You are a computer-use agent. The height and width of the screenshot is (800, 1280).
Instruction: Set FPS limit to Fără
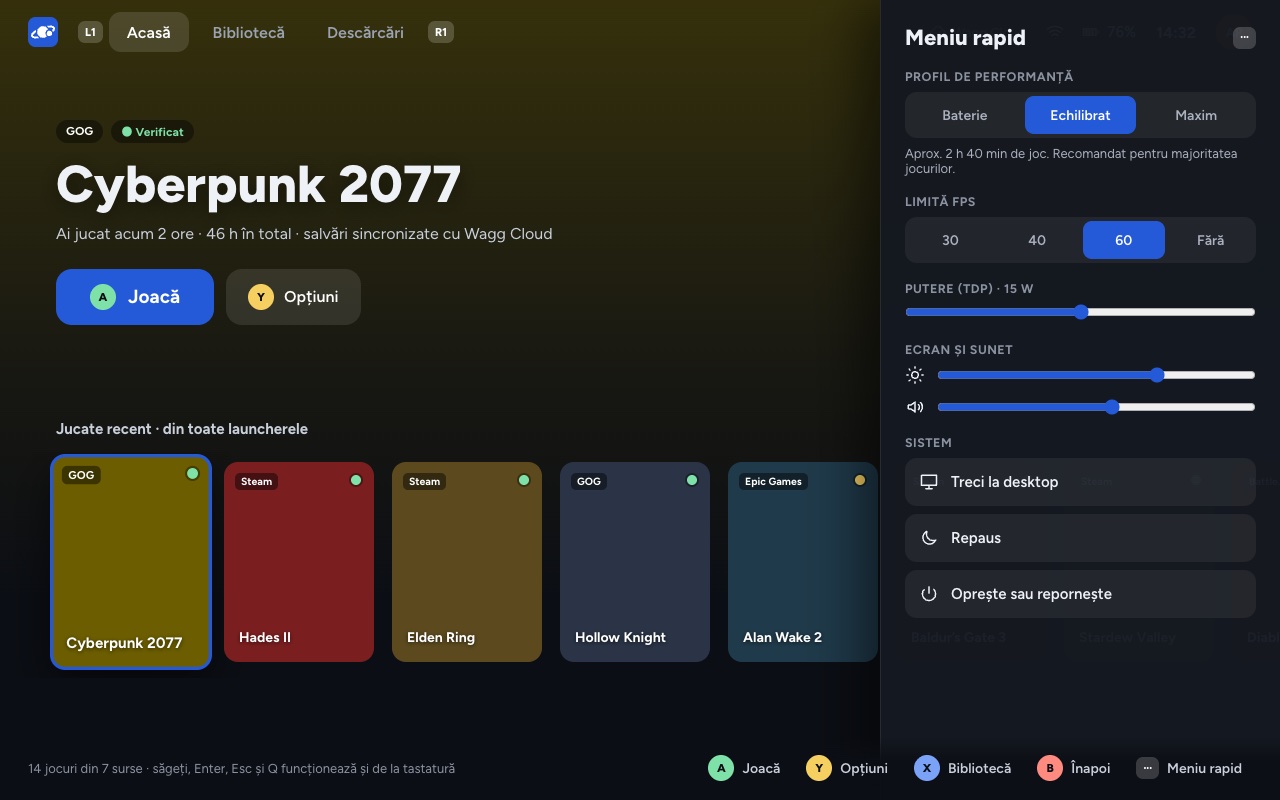(1210, 240)
